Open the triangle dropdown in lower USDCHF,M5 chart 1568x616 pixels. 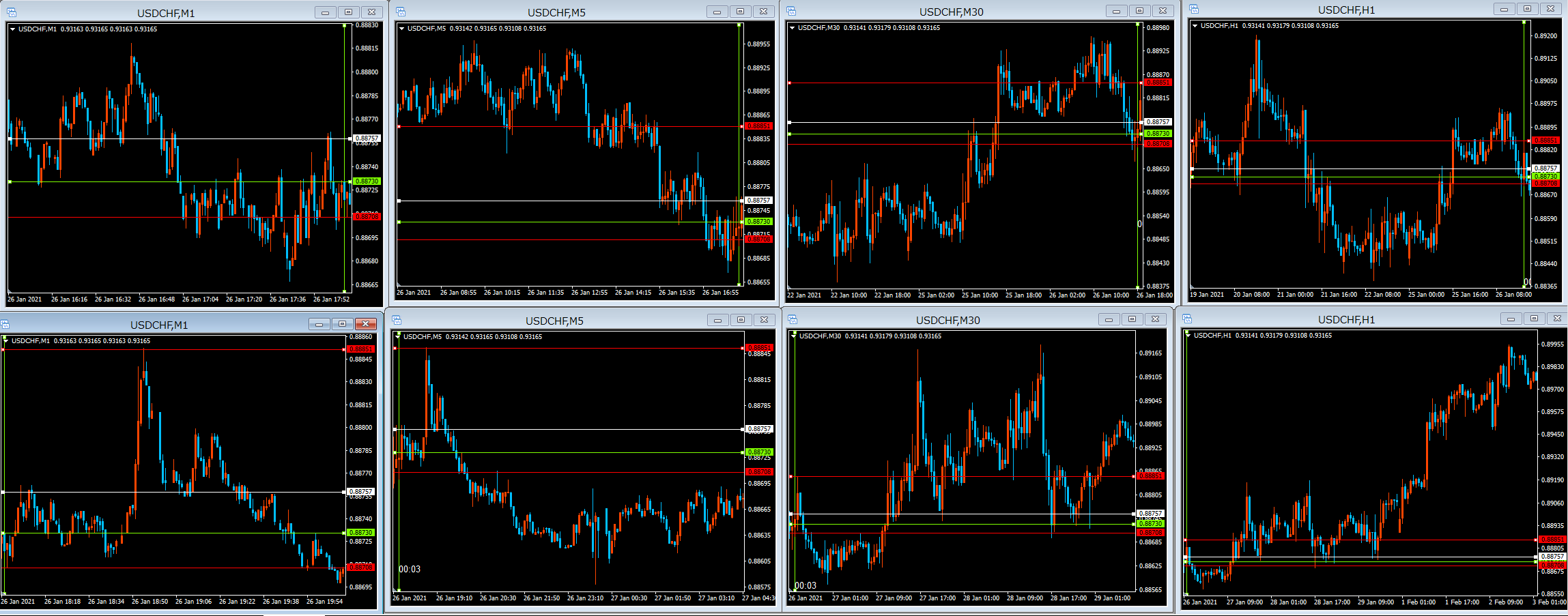pos(398,337)
